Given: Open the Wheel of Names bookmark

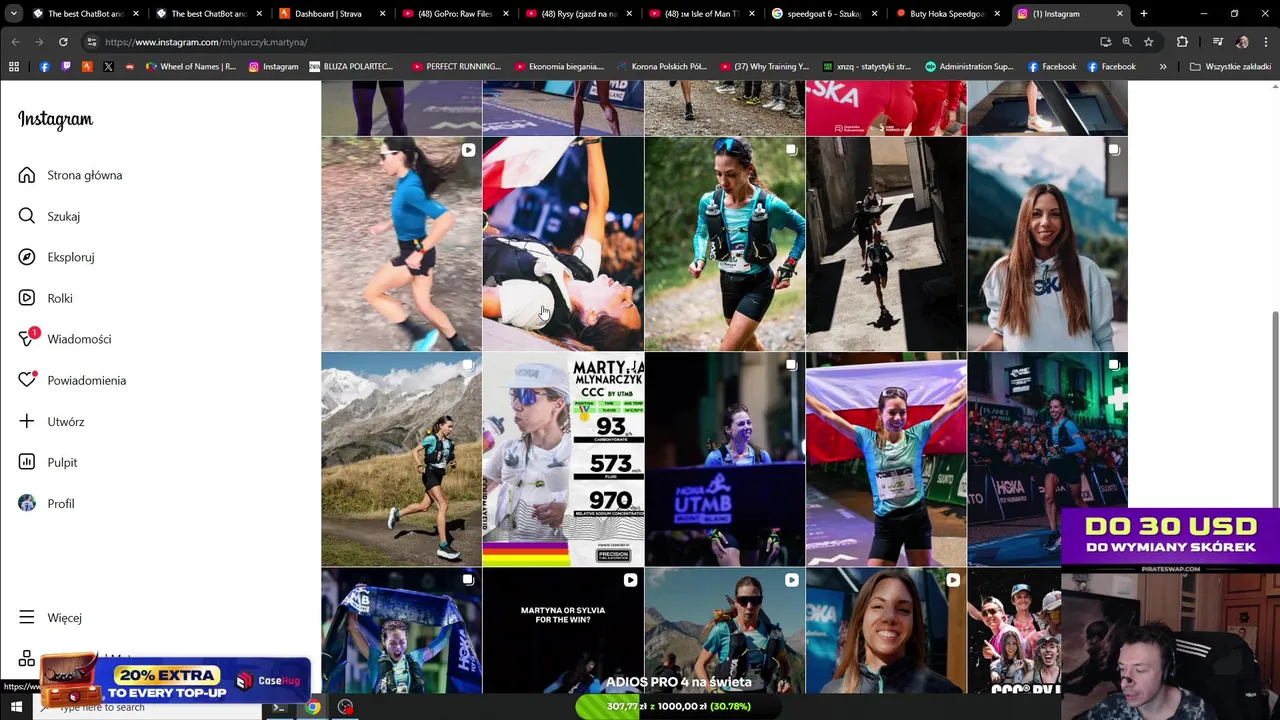Looking at the screenshot, I should pos(190,67).
